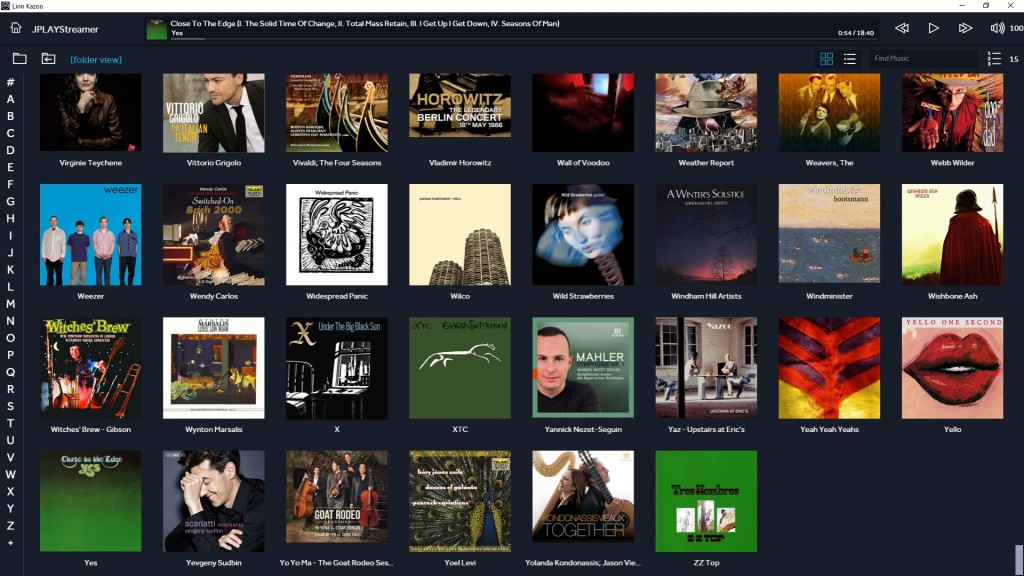This screenshot has width=1024, height=576.
Task: Open the volume control
Action: (x=997, y=28)
